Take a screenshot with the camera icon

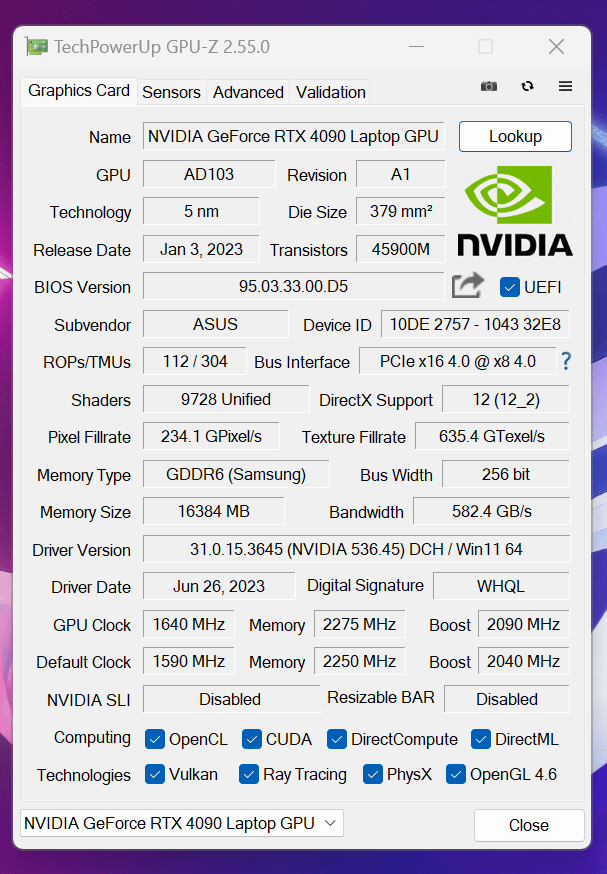[x=489, y=86]
